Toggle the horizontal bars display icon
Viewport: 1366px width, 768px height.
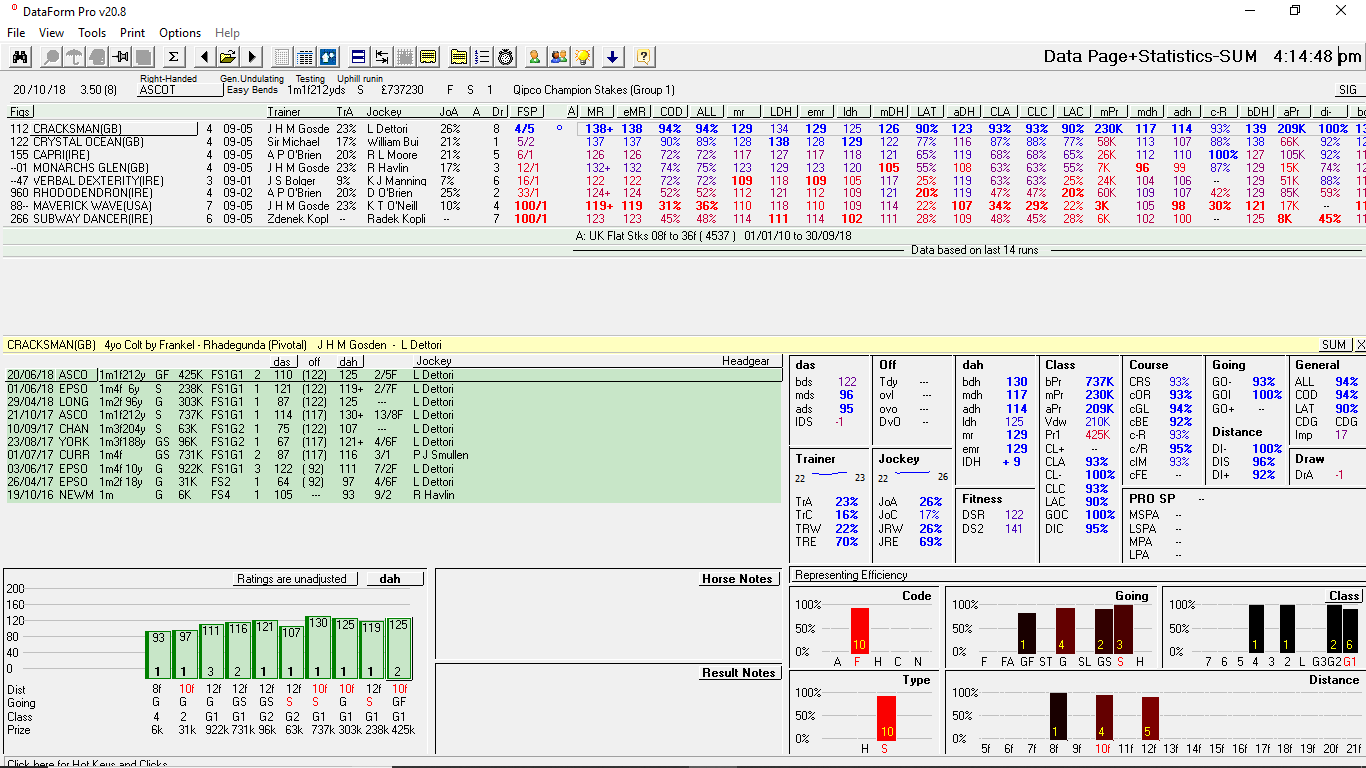359,57
